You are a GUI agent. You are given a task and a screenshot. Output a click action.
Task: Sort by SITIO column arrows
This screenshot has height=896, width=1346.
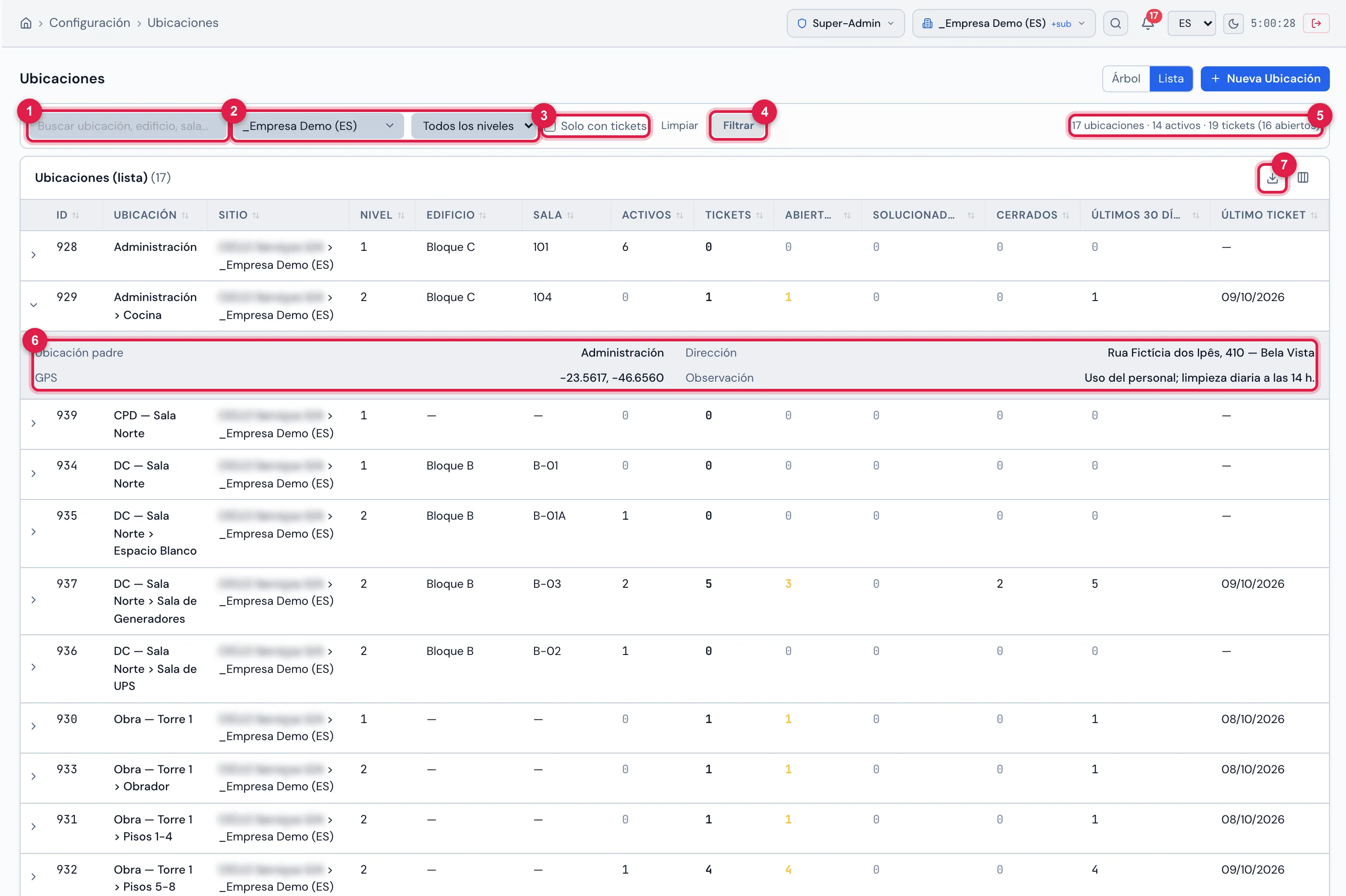[x=255, y=215]
